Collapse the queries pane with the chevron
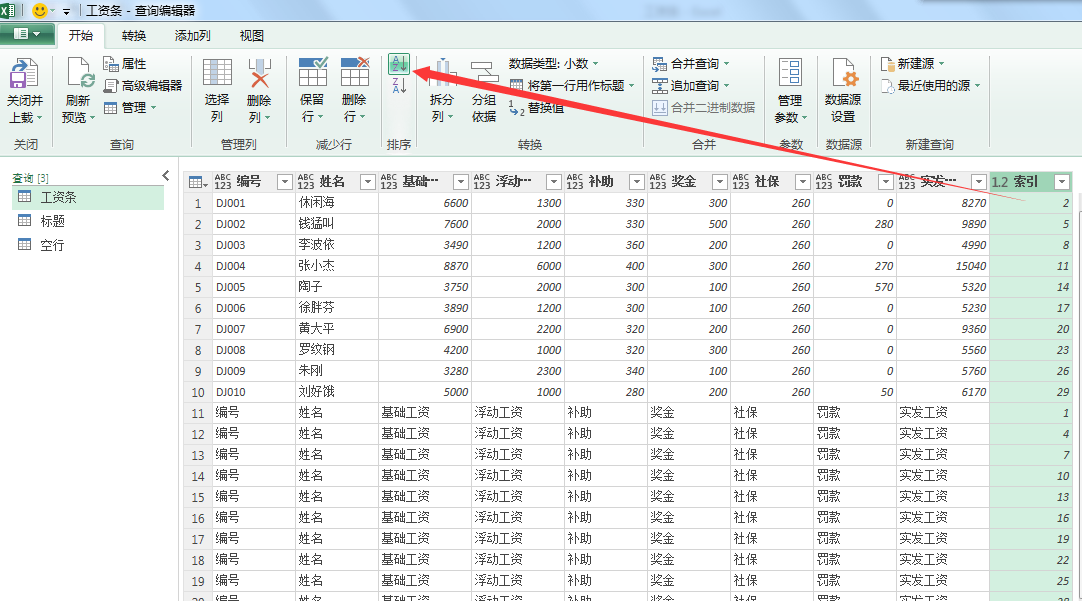 click(166, 176)
